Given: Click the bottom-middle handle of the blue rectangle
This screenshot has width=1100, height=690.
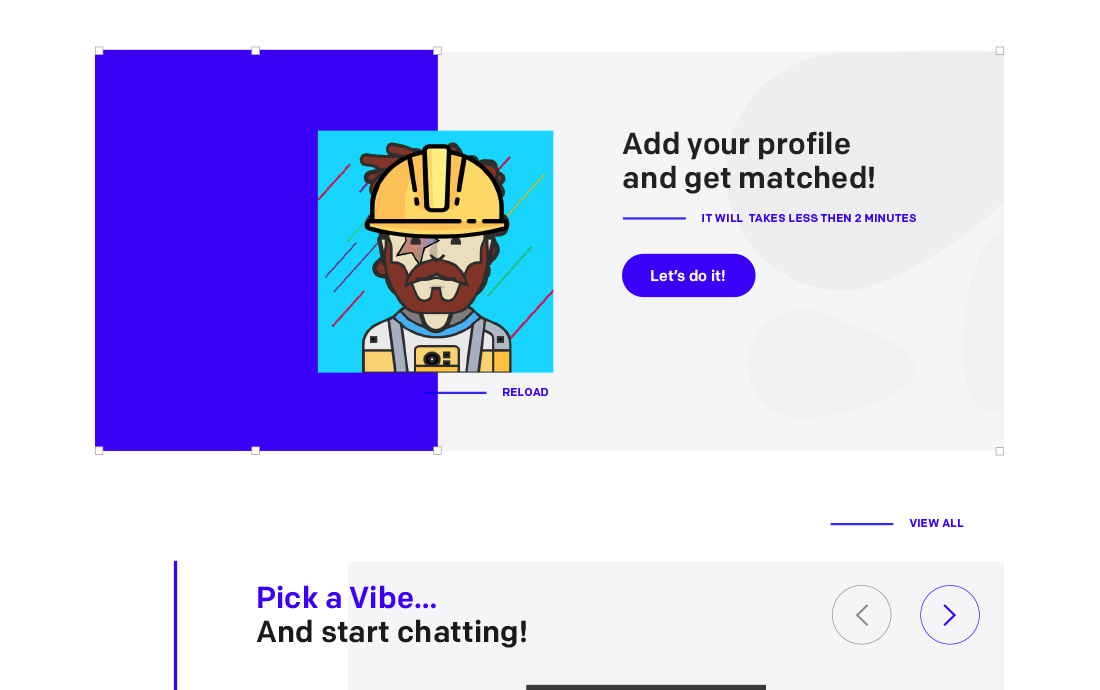Looking at the screenshot, I should click(255, 451).
